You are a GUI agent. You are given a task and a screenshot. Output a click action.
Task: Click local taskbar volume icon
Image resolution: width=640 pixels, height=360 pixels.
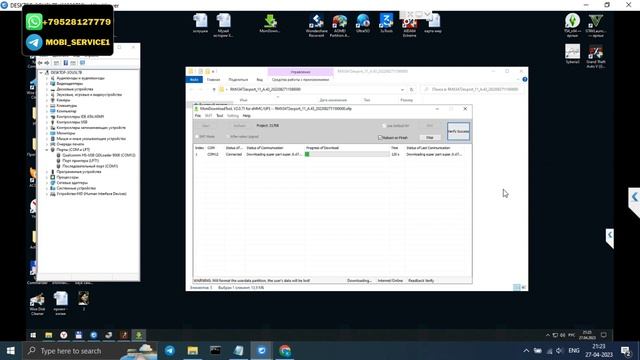(559, 351)
